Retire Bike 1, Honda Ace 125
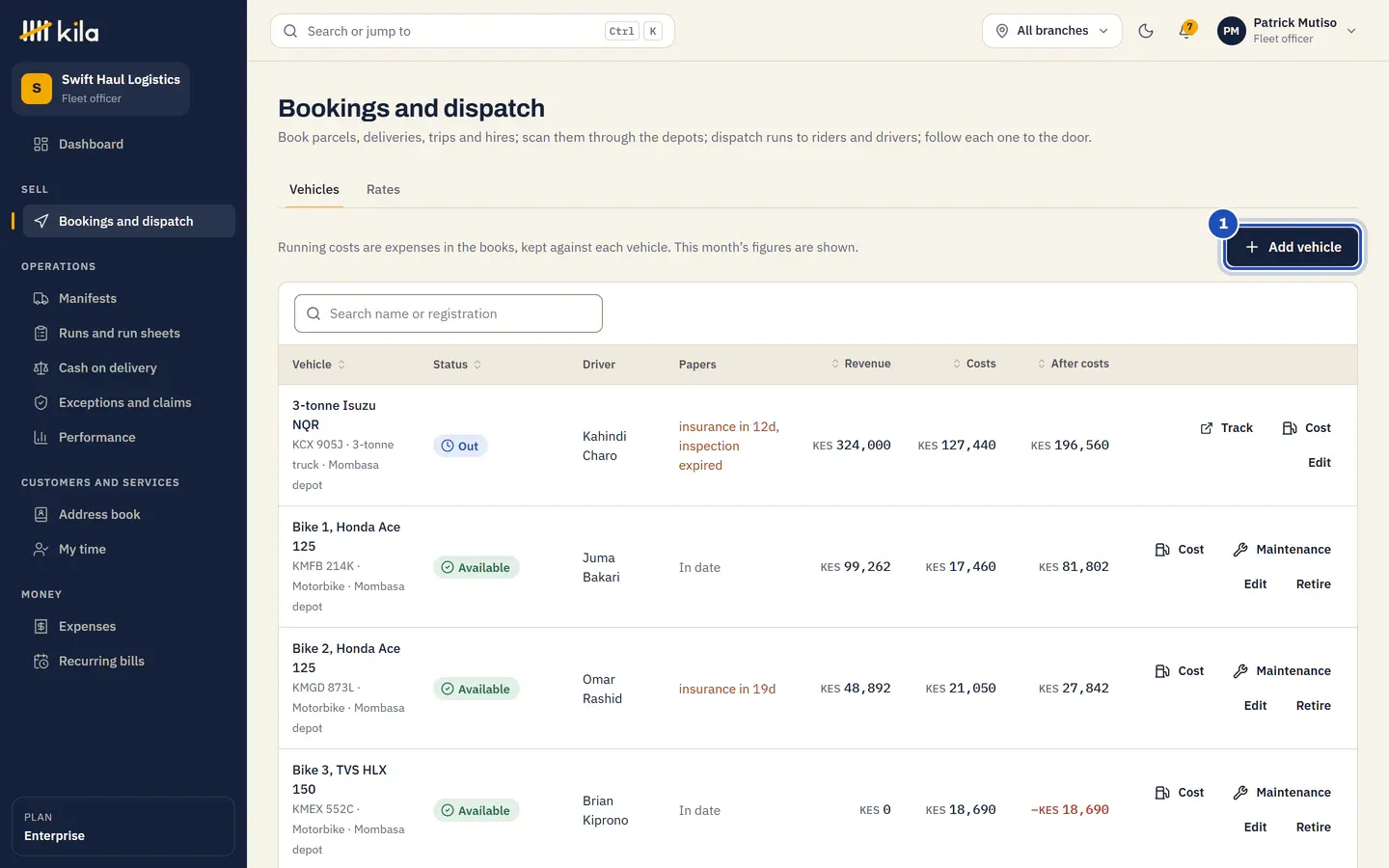This screenshot has width=1389, height=868. pyautogui.click(x=1314, y=584)
